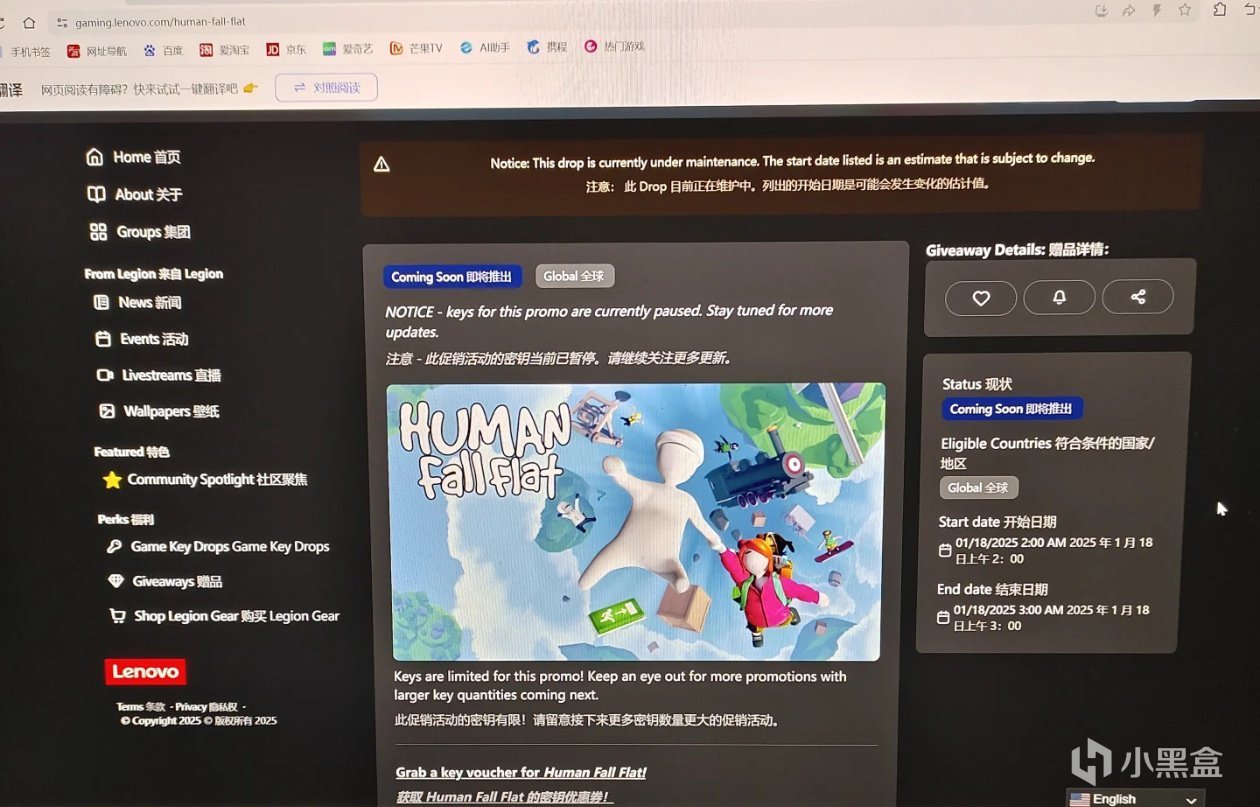Click the red Lenovo logo
The width and height of the screenshot is (1260, 807).
point(145,672)
